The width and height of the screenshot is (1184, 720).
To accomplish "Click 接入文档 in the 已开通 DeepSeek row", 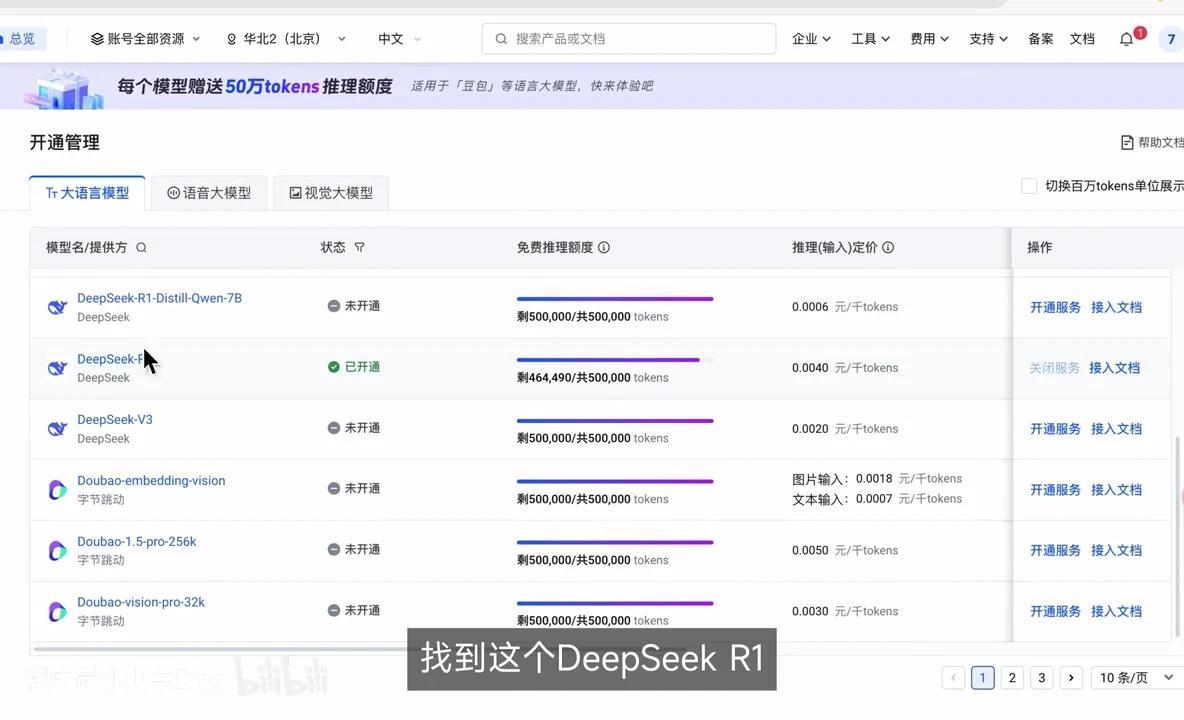I will point(1114,368).
